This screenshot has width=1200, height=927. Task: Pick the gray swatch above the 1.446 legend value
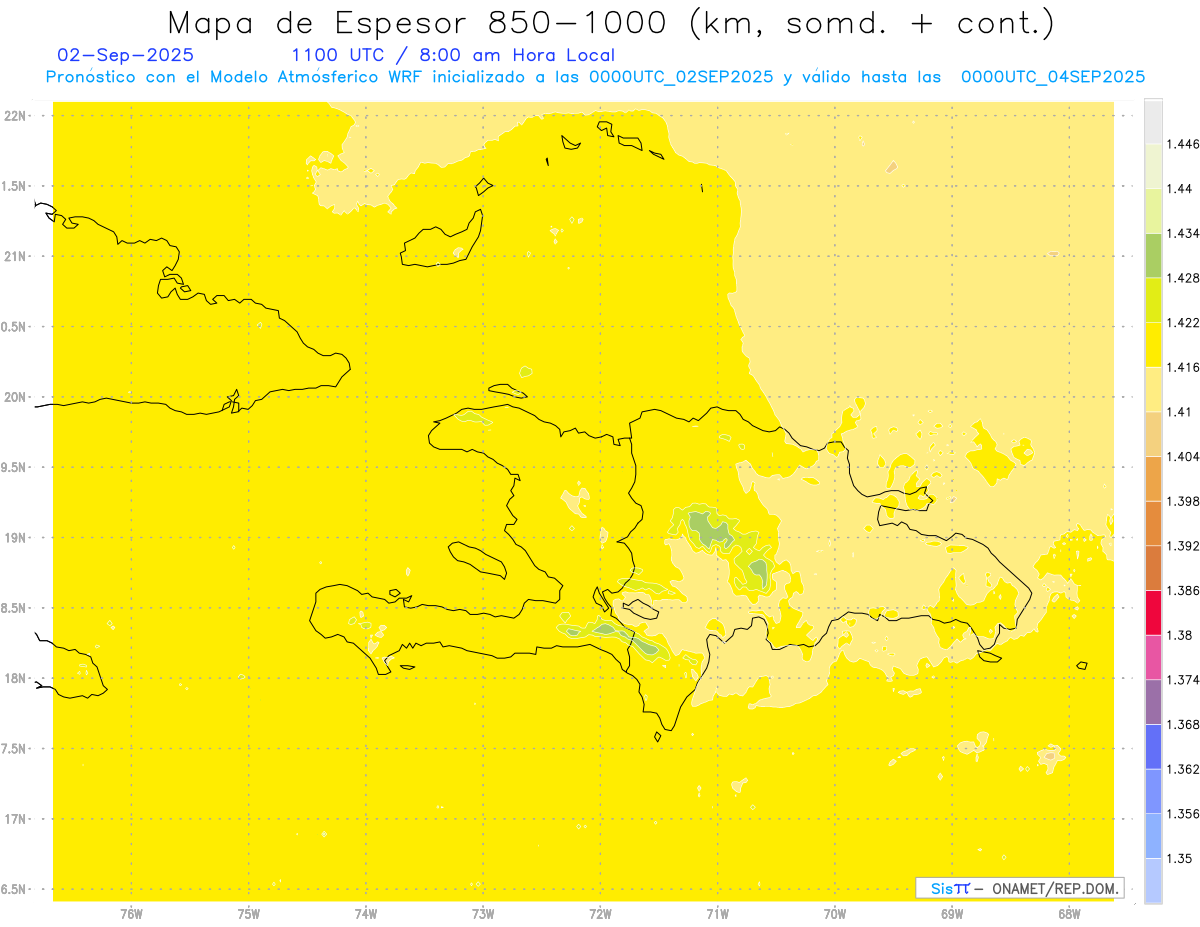(x=1153, y=121)
